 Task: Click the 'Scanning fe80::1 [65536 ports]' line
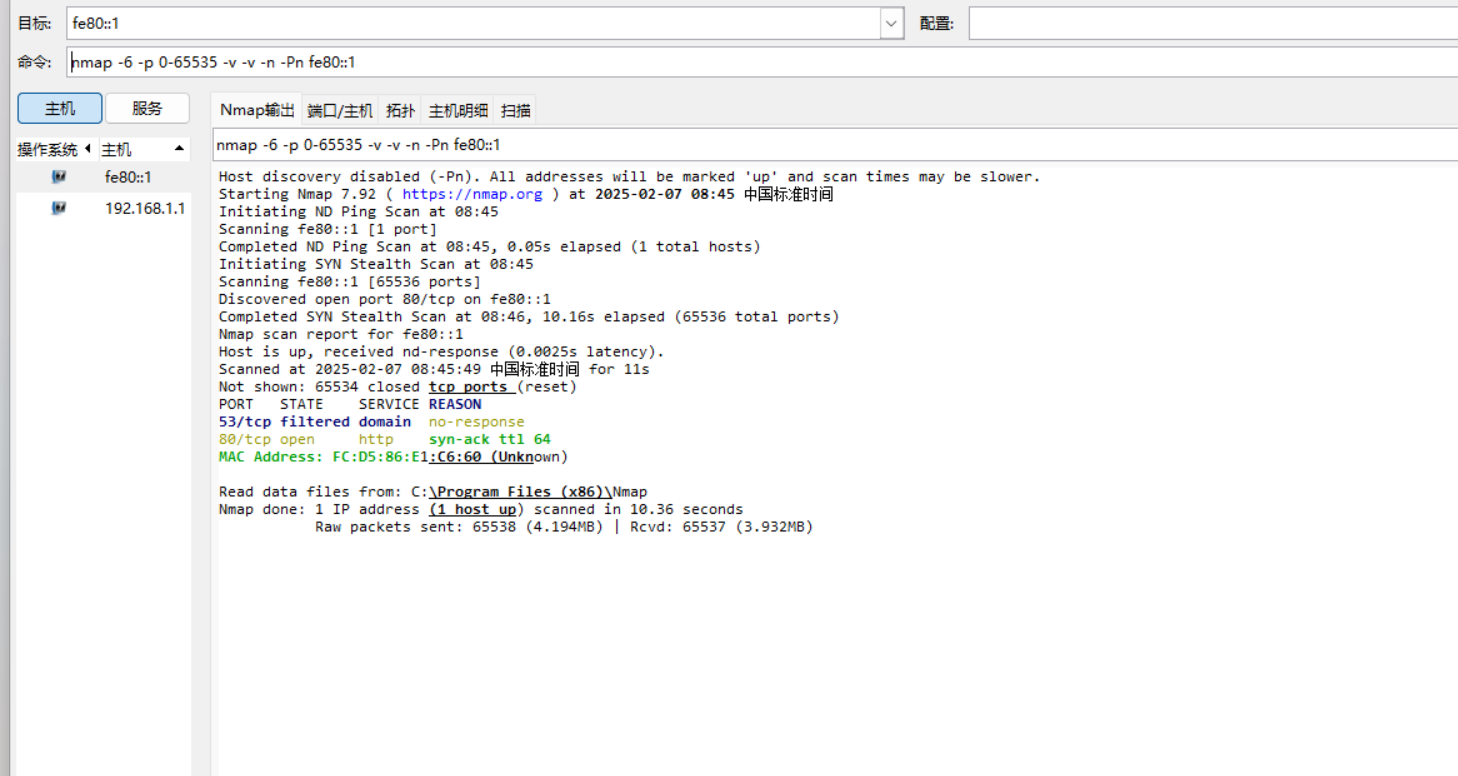[x=350, y=281]
